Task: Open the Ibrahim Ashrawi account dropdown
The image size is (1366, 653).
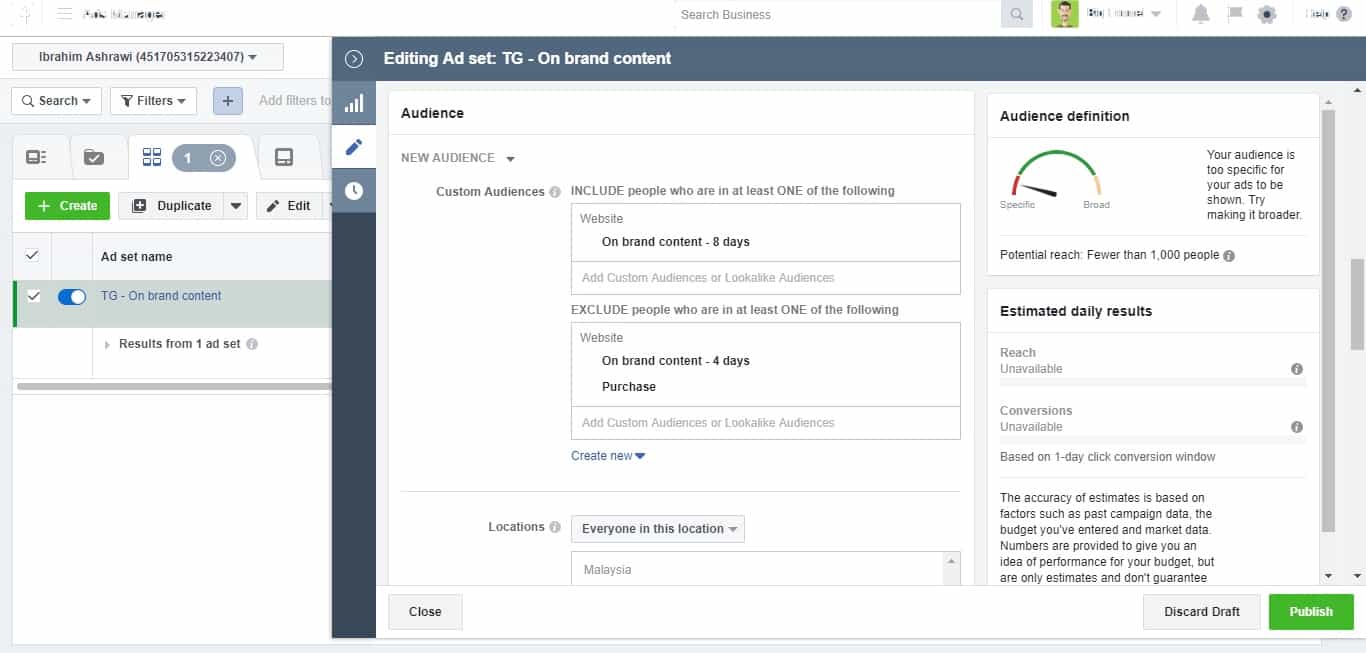Action: (148, 57)
